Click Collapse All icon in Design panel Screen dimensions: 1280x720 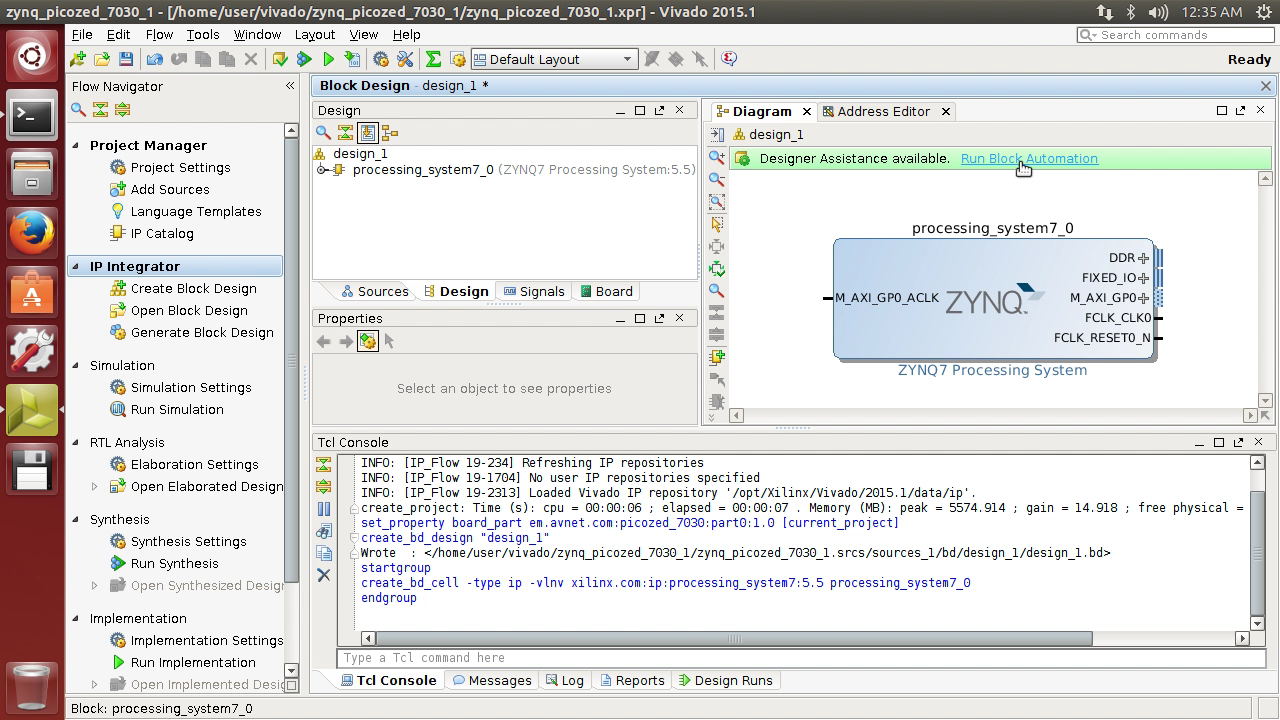[345, 132]
